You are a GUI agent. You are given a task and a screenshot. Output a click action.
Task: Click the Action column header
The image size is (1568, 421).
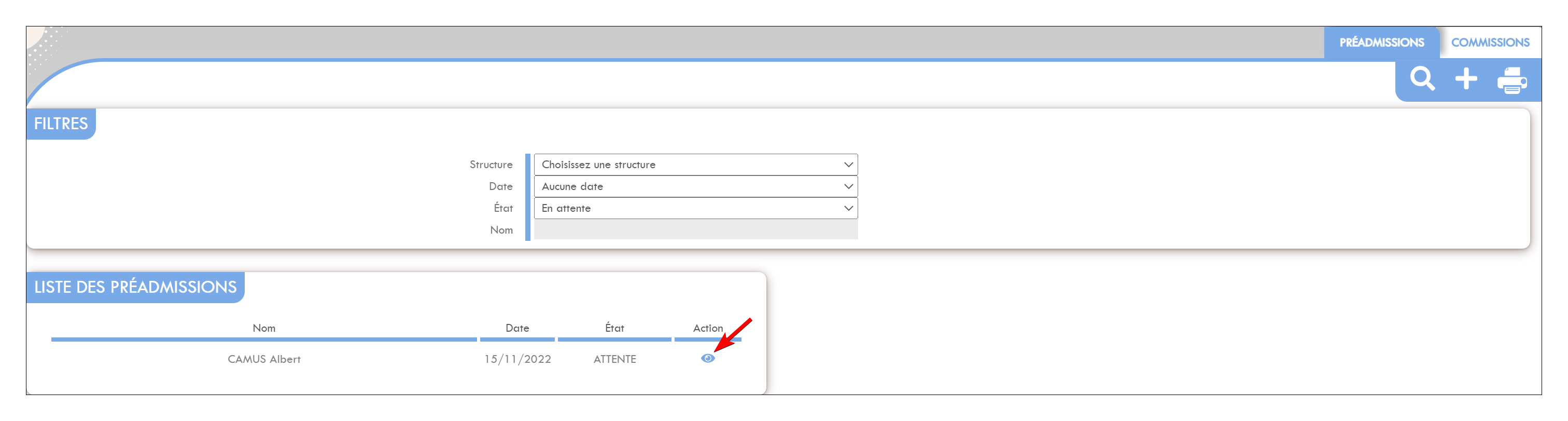[707, 329]
